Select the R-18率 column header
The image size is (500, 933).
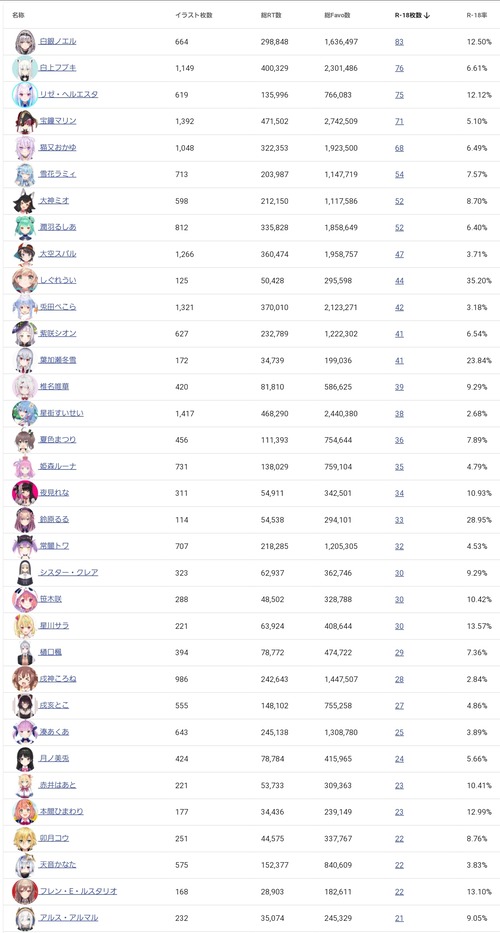(x=477, y=15)
